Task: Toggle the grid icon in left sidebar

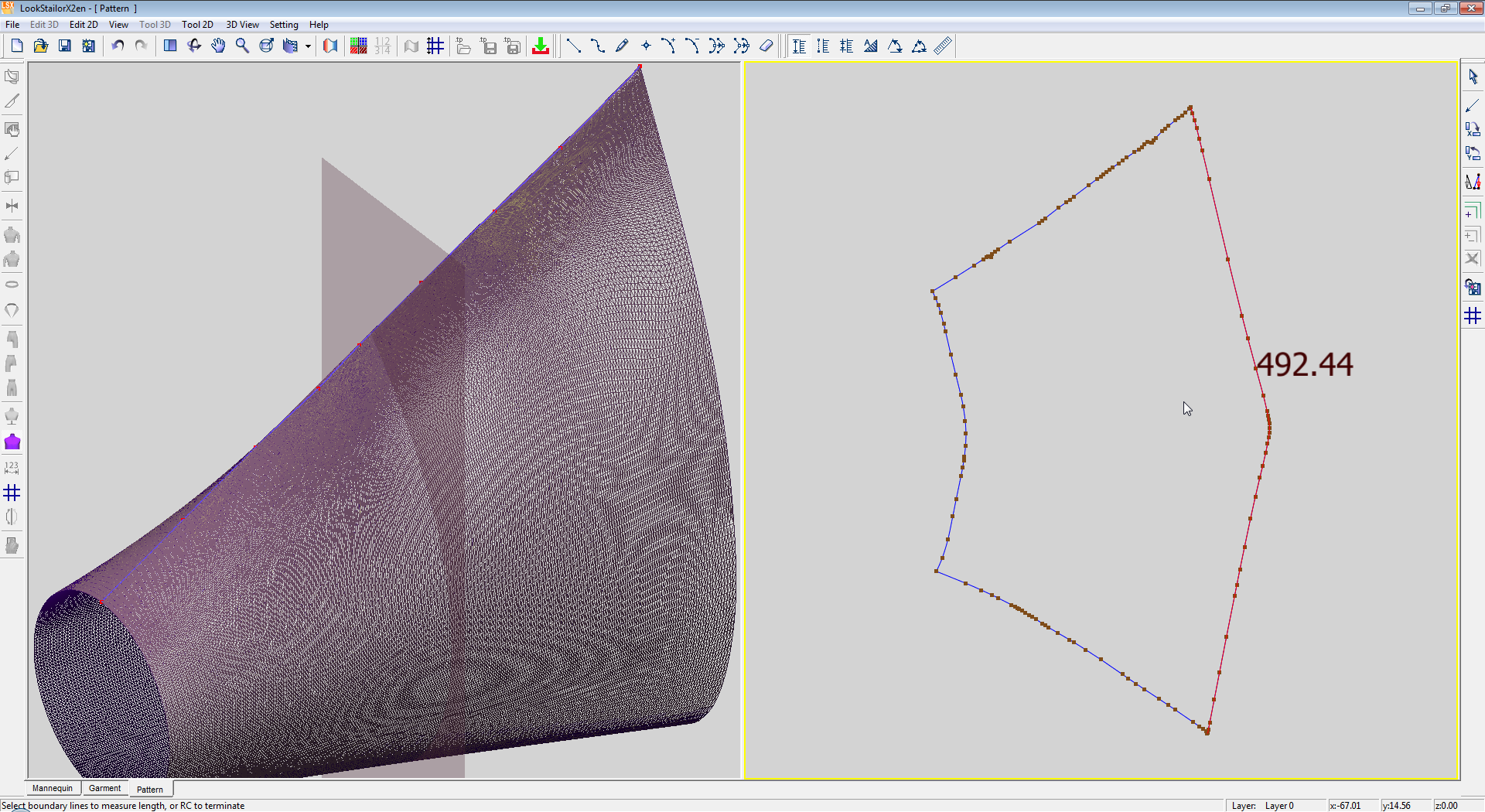Action: tap(12, 493)
